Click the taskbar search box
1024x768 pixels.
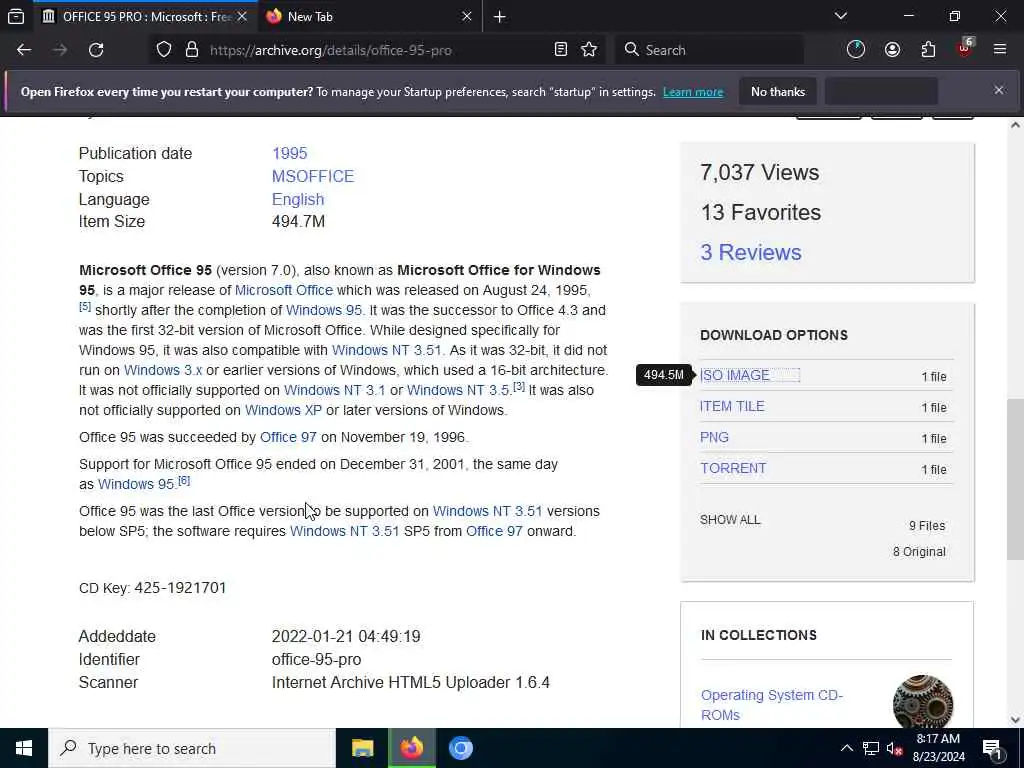click(x=191, y=748)
